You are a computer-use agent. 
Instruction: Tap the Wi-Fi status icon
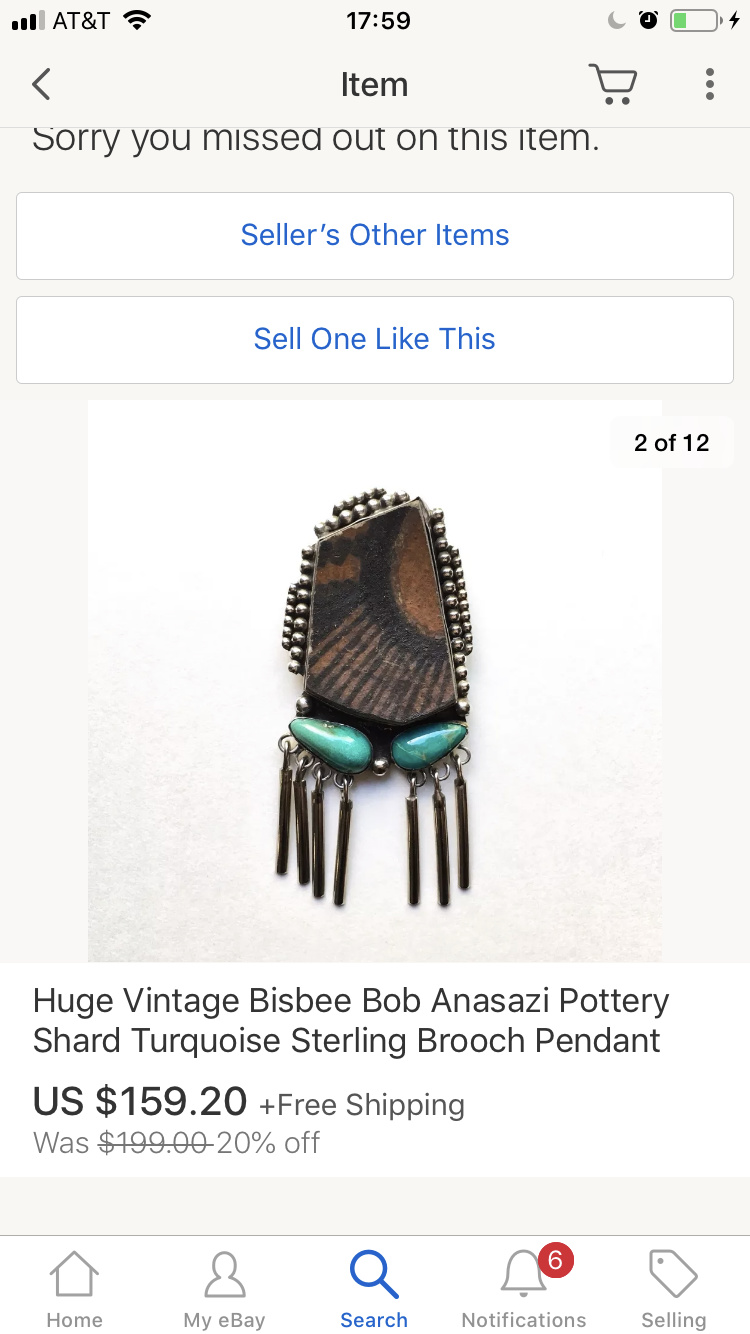tap(137, 21)
